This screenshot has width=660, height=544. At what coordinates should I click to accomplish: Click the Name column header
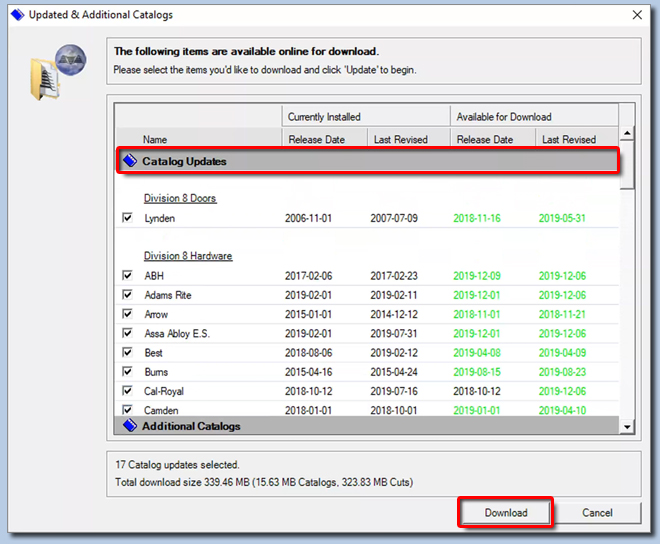coord(155,140)
